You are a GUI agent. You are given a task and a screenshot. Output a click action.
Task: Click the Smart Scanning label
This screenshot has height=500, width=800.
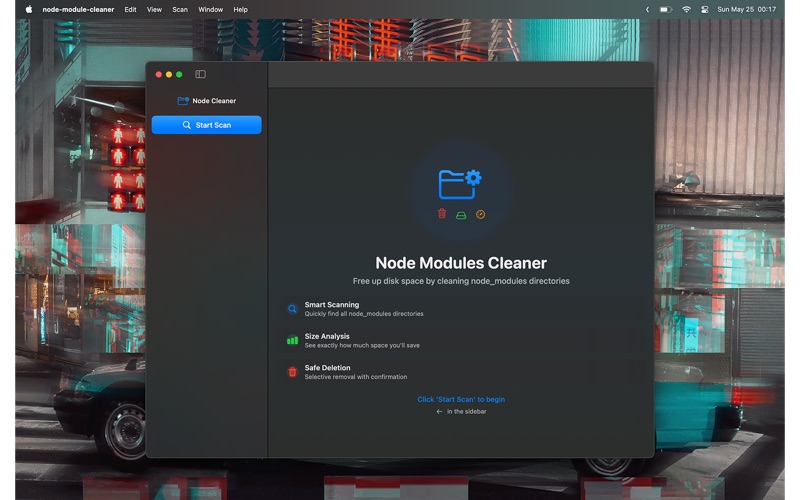click(x=332, y=305)
